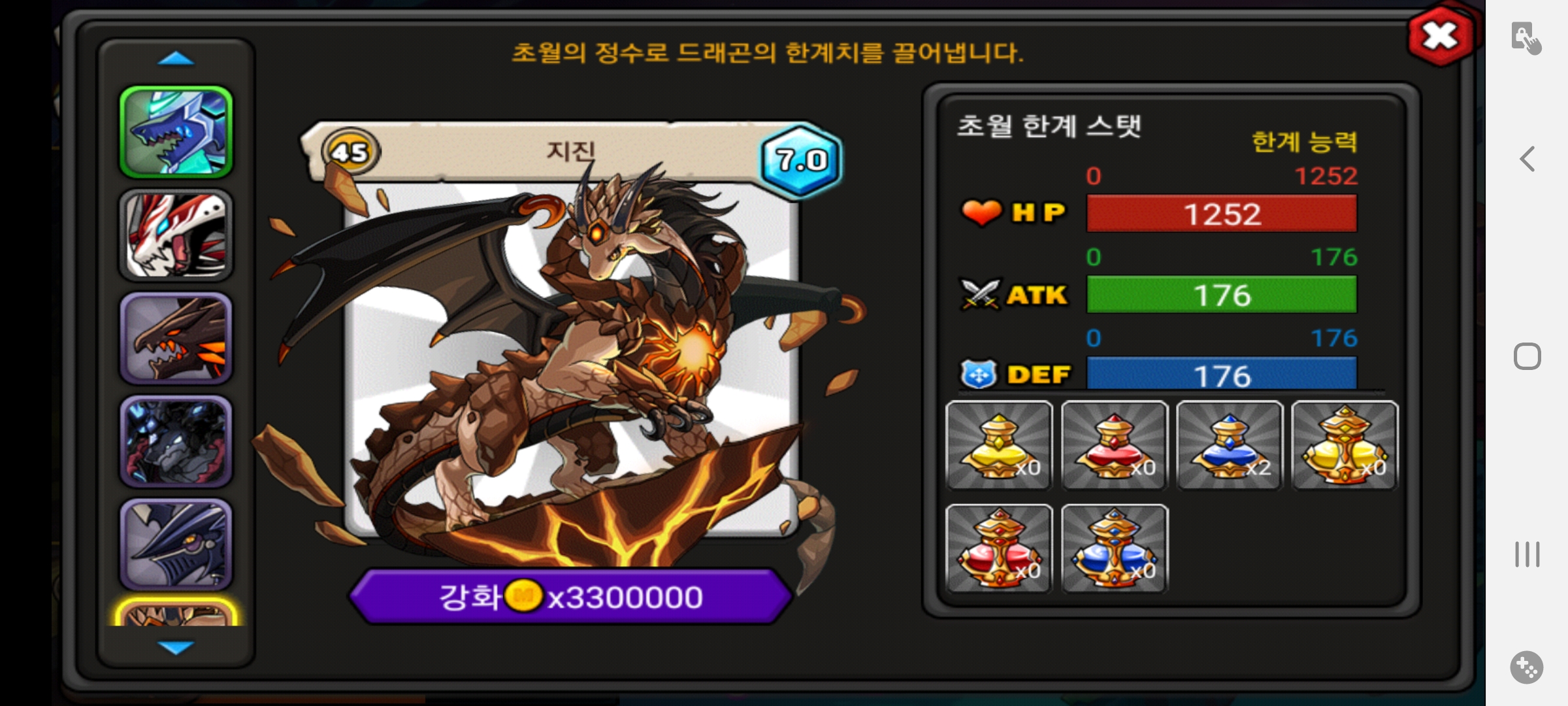
Task: Choose the dark orange-eyed dragon portrait
Action: click(x=176, y=338)
